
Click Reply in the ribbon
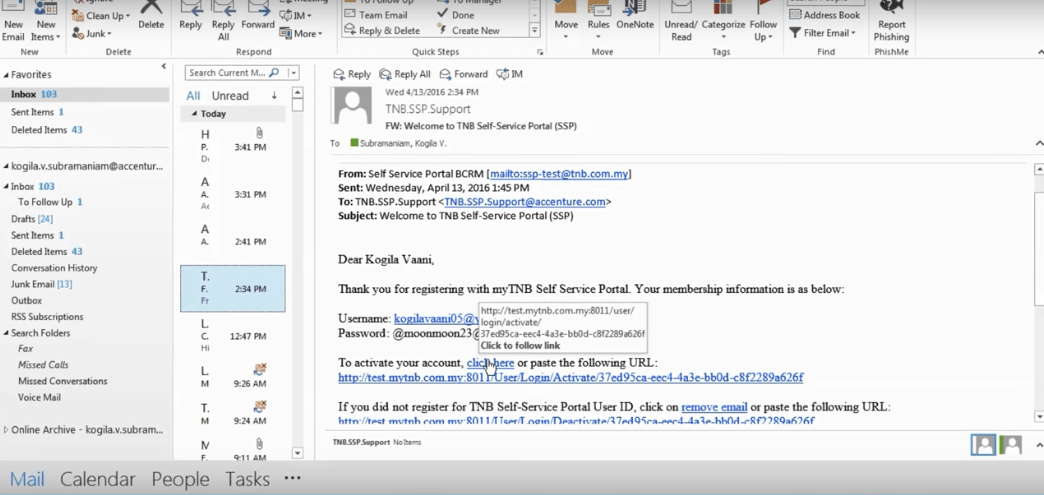tap(190, 16)
